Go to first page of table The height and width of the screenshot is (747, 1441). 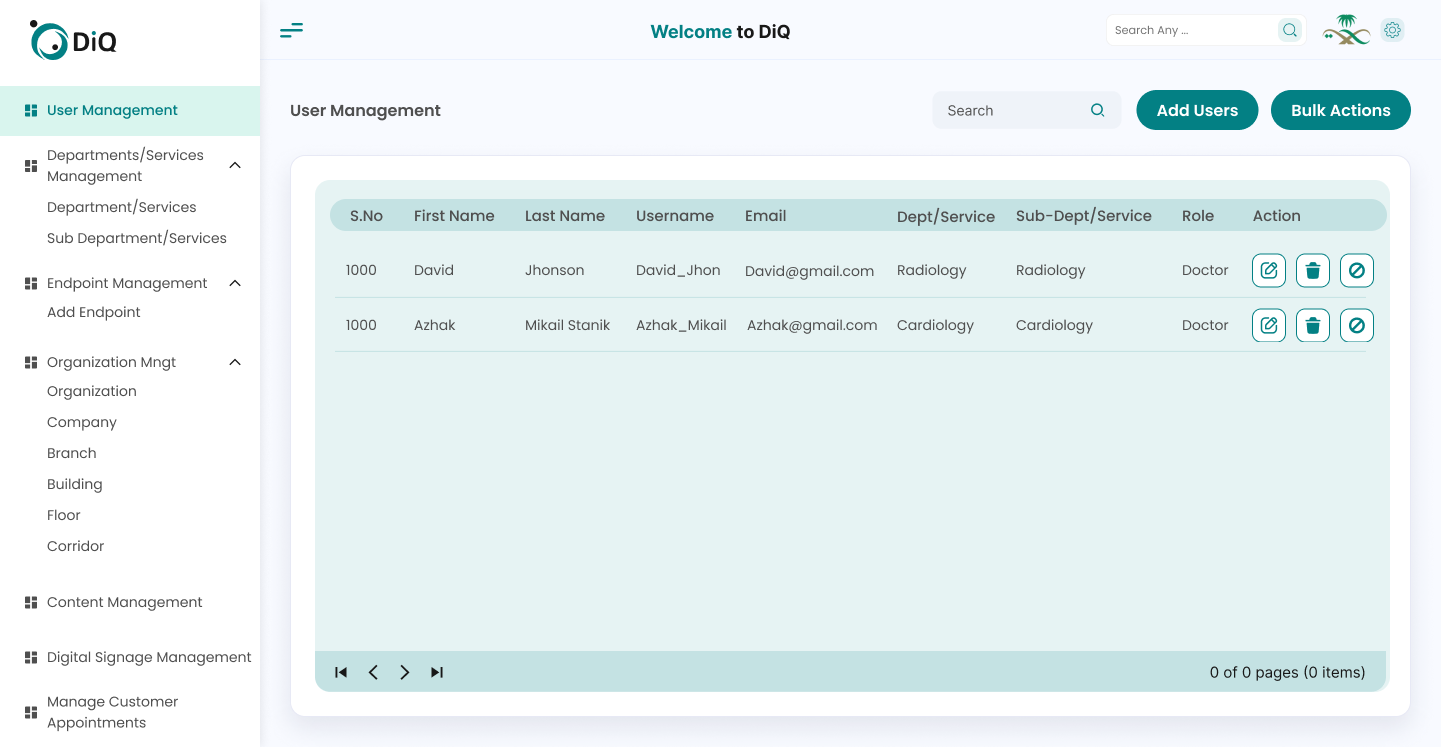tap(341, 672)
